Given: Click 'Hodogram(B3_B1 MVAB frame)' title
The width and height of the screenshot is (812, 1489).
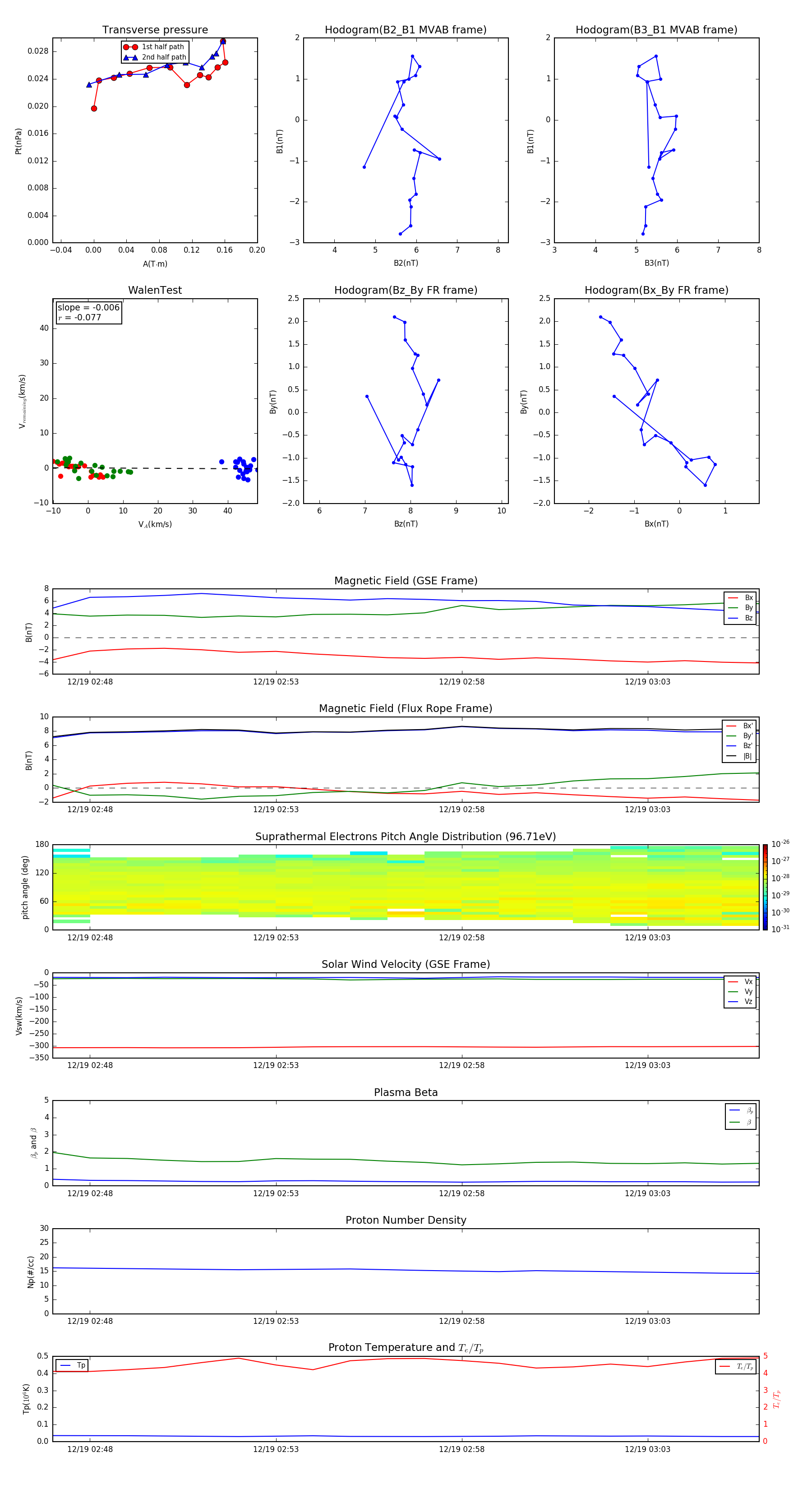Looking at the screenshot, I should tap(656, 30).
